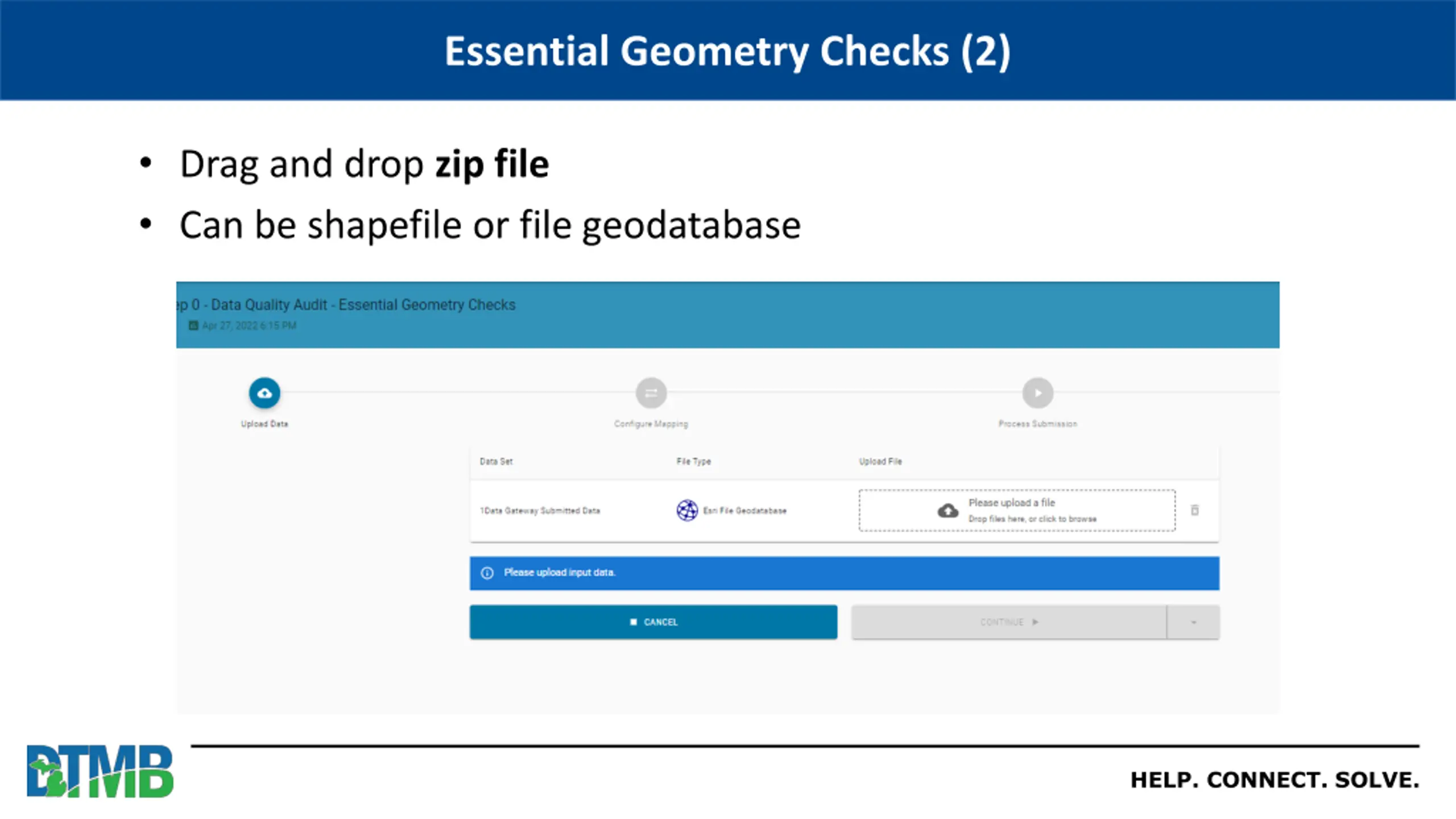
Task: Click the calendar icon next to Apr 27 date
Action: point(193,325)
